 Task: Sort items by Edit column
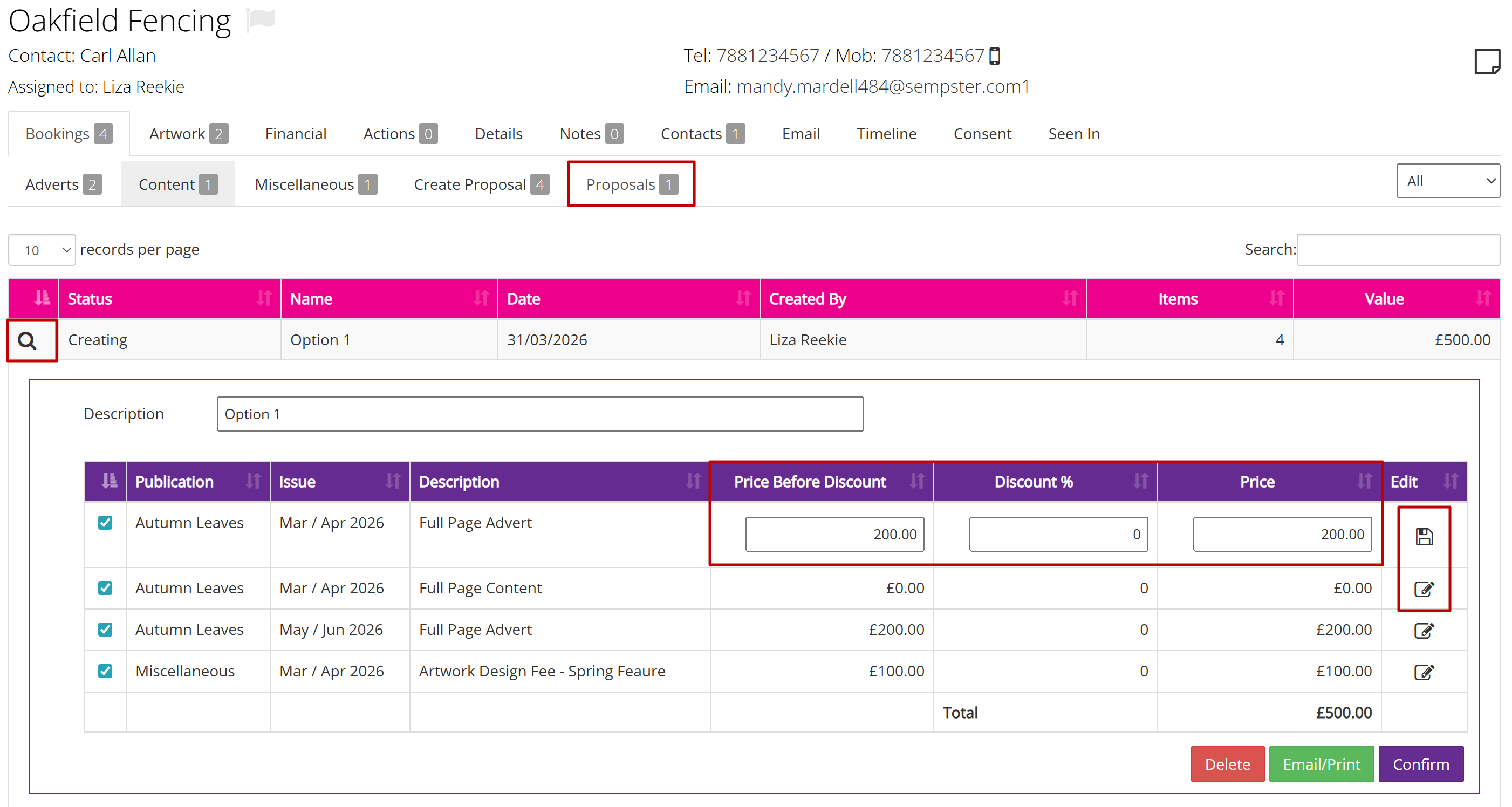1424,482
